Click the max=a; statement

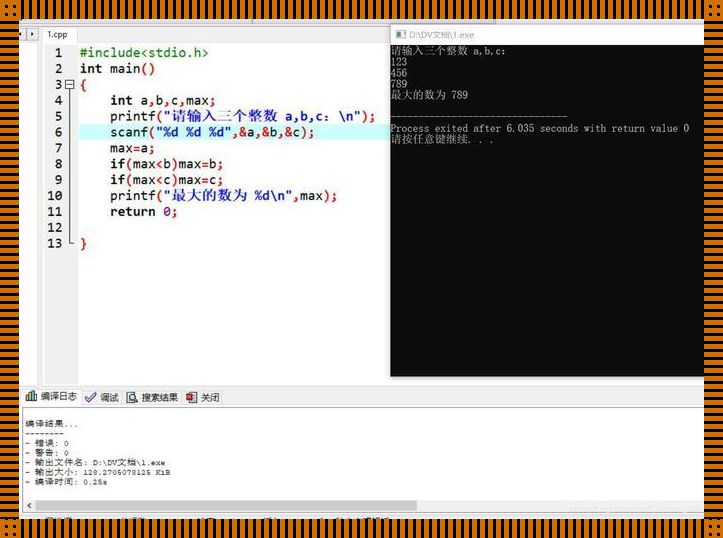[132, 148]
